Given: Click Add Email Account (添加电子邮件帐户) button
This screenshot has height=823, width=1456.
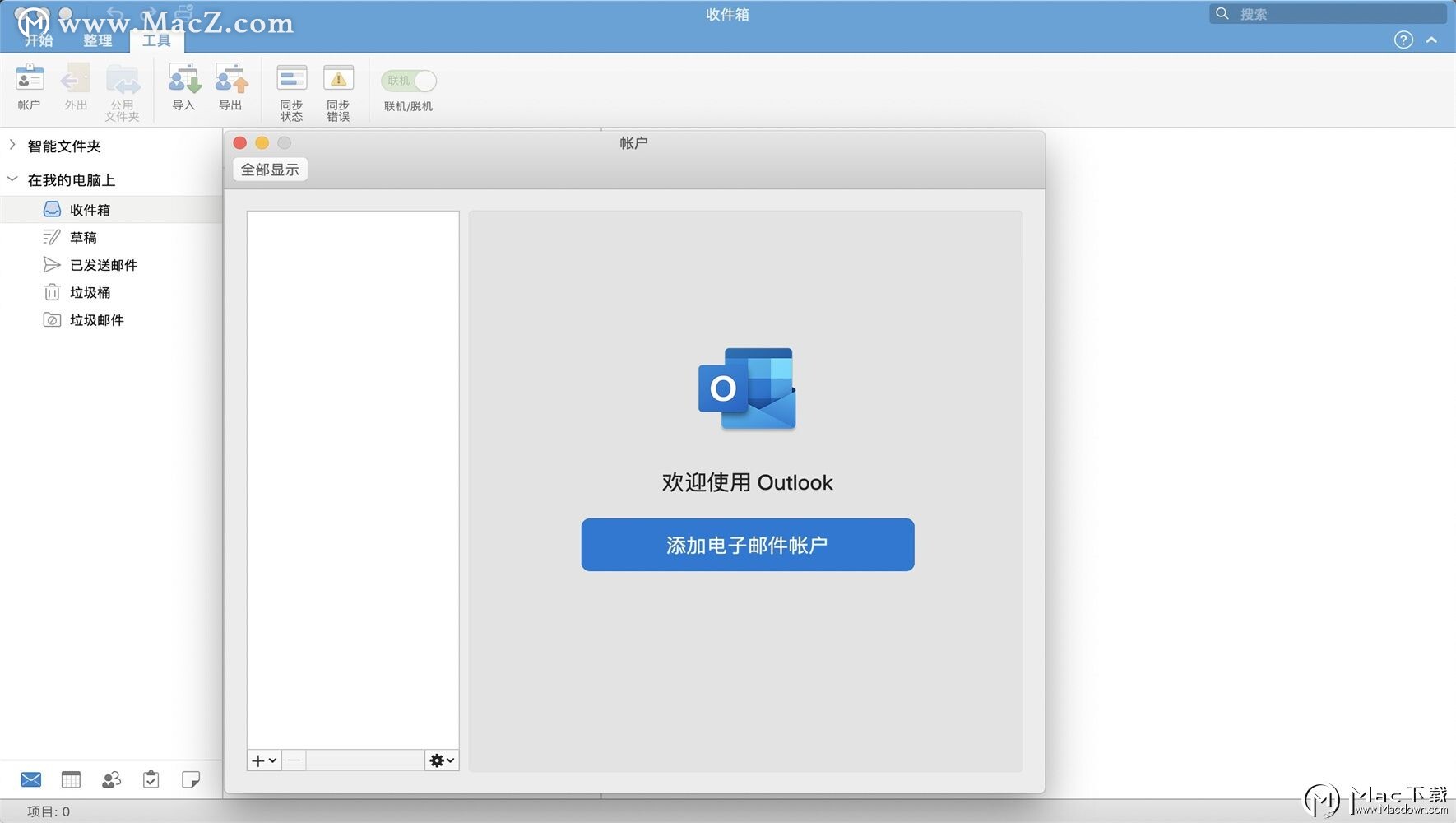Looking at the screenshot, I should coord(748,545).
